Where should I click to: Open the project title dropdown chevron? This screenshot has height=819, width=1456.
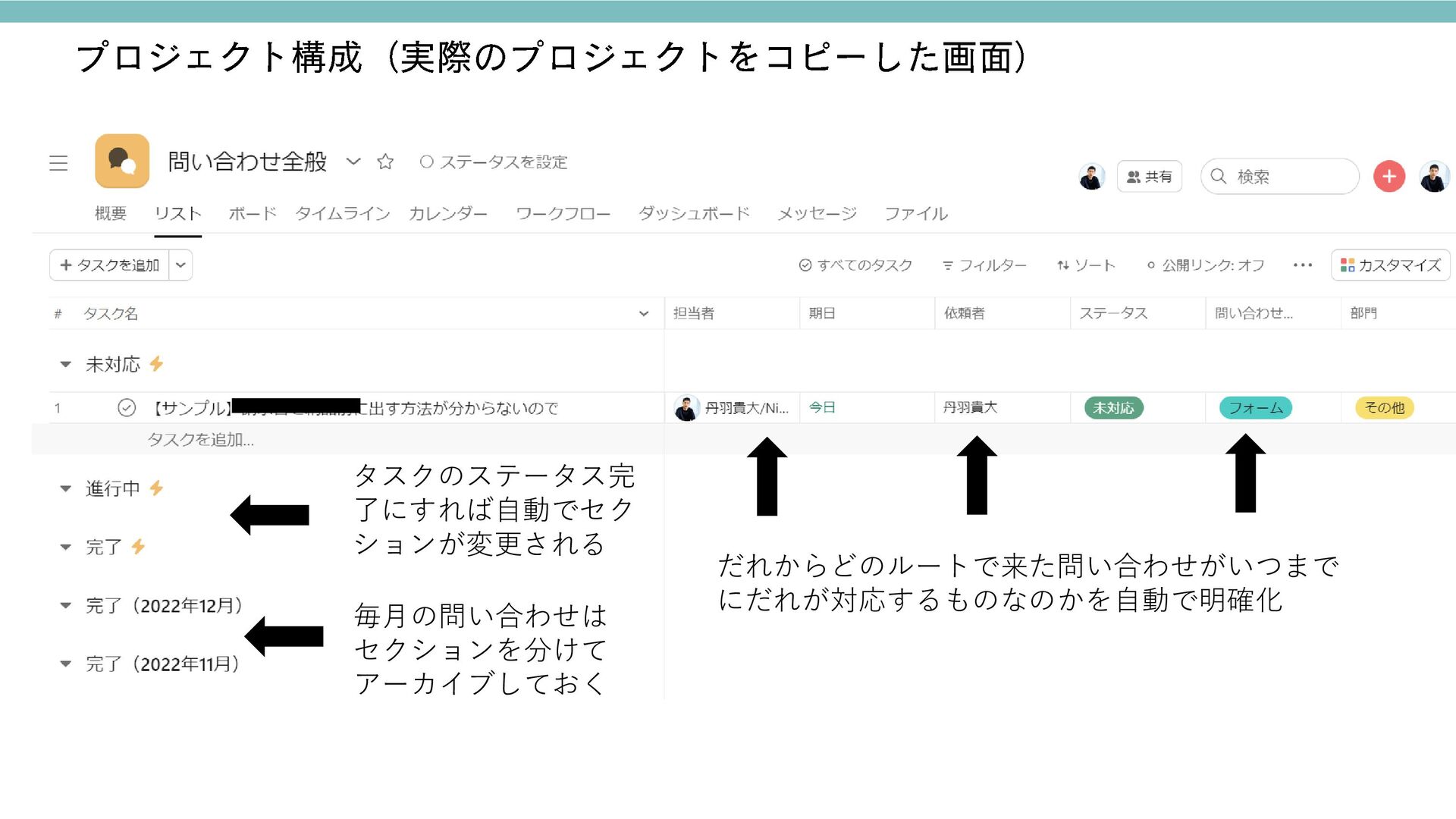point(353,162)
